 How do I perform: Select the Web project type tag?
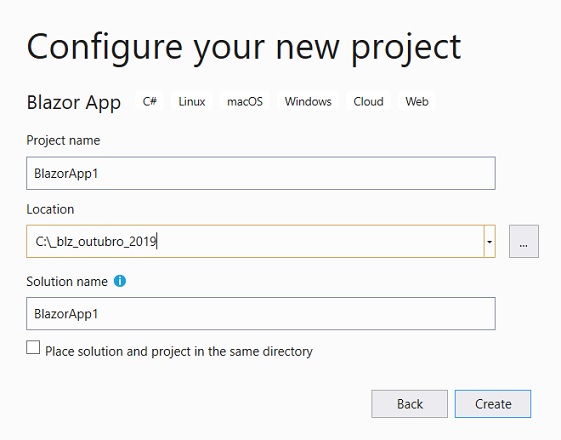[417, 101]
